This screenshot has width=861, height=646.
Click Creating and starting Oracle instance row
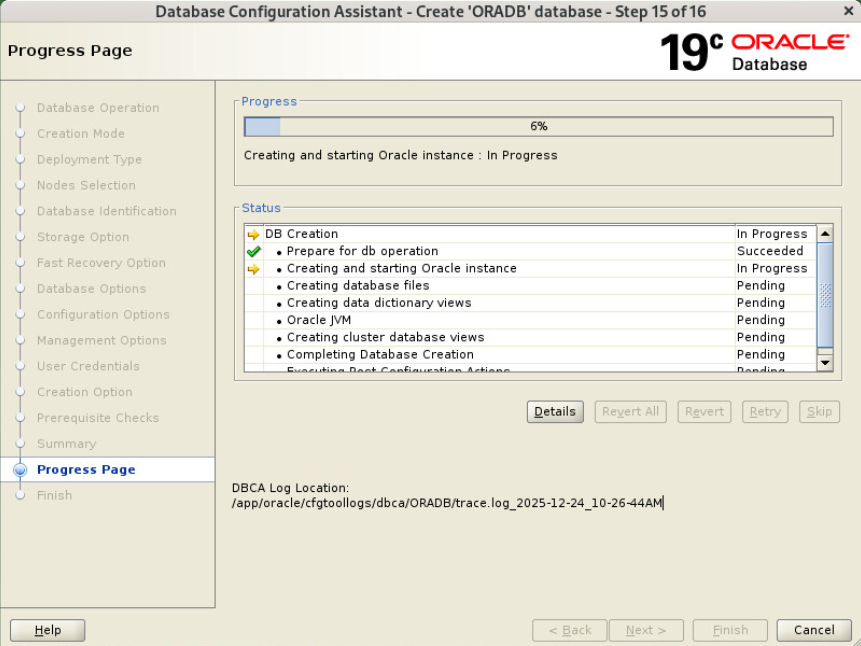coord(530,268)
